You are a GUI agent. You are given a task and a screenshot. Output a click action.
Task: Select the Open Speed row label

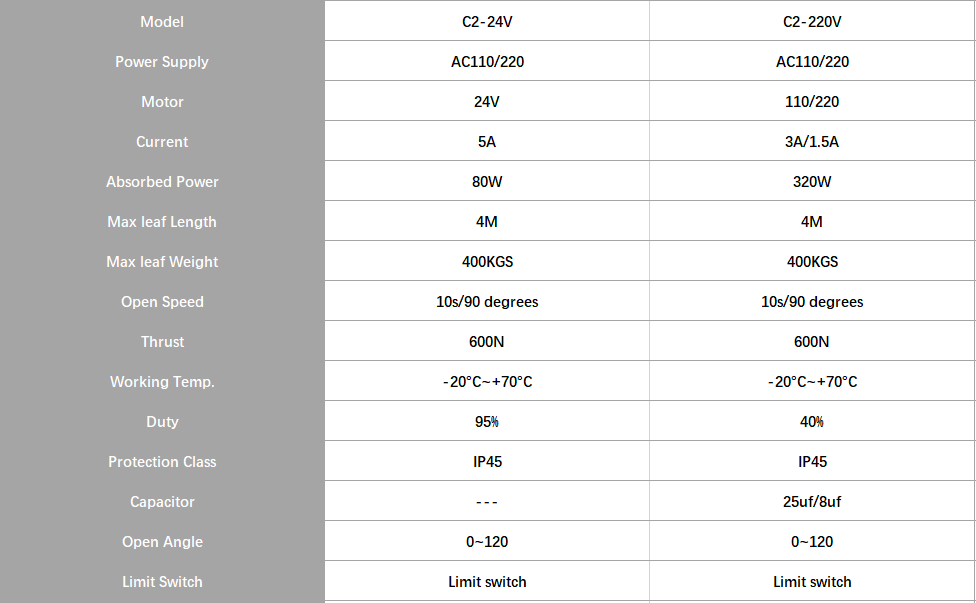click(x=162, y=302)
